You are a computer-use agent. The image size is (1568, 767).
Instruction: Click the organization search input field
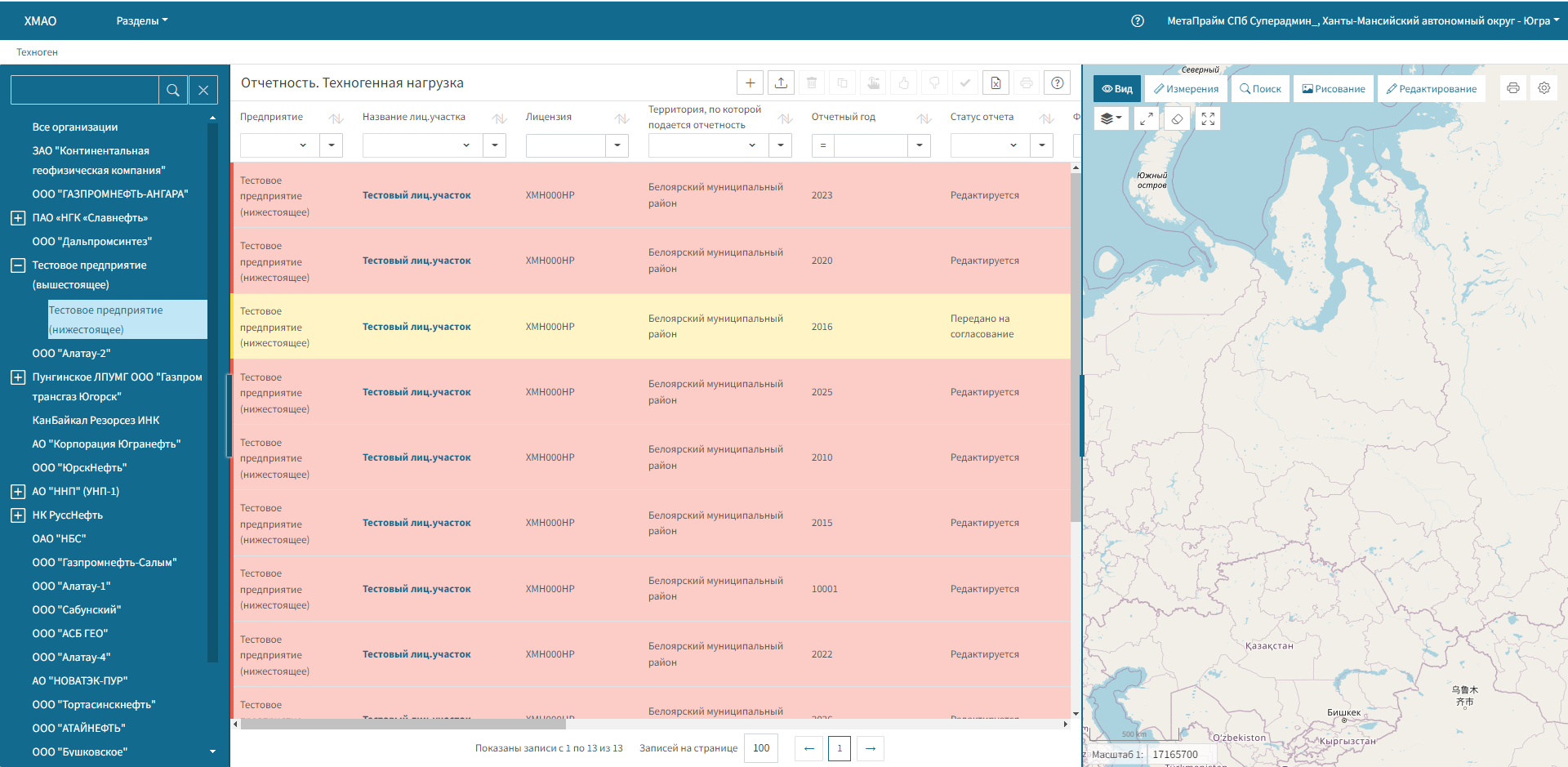point(85,90)
